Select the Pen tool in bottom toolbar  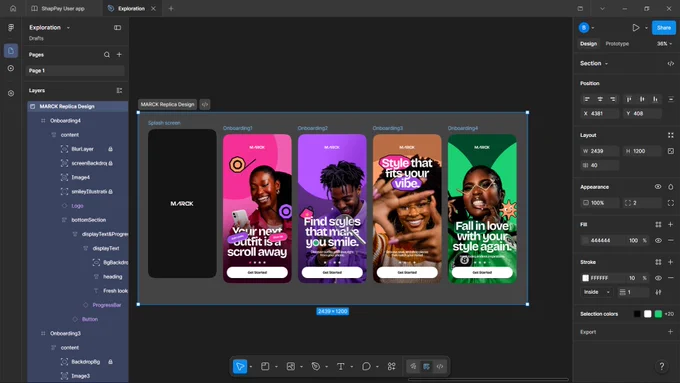pos(316,367)
